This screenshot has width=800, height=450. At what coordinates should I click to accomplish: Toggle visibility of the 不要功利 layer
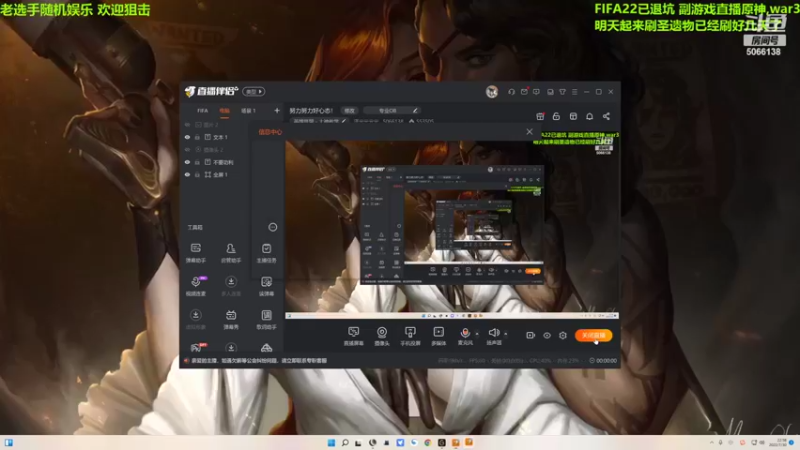[x=187, y=162]
